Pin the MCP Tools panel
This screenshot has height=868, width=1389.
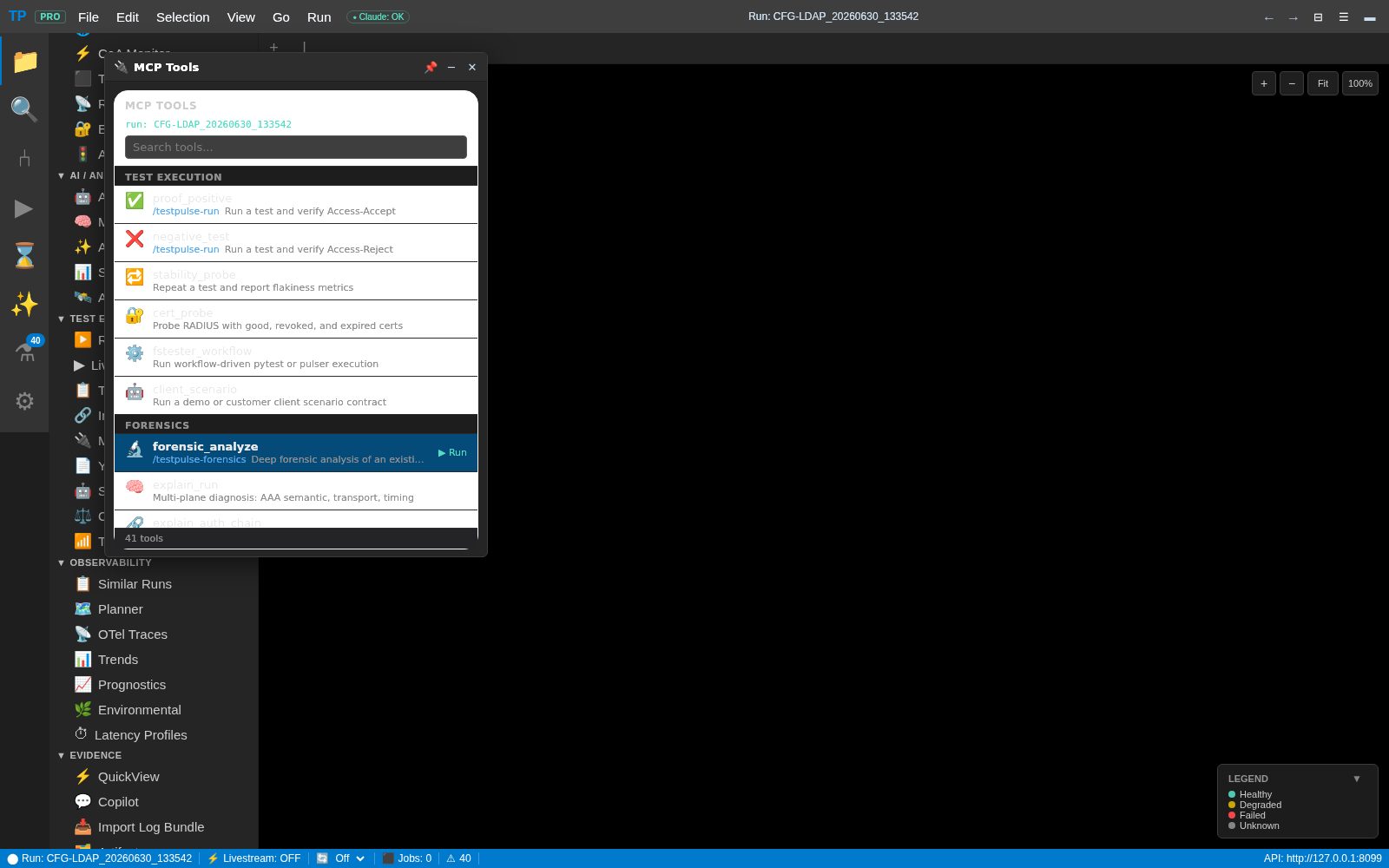[431, 67]
